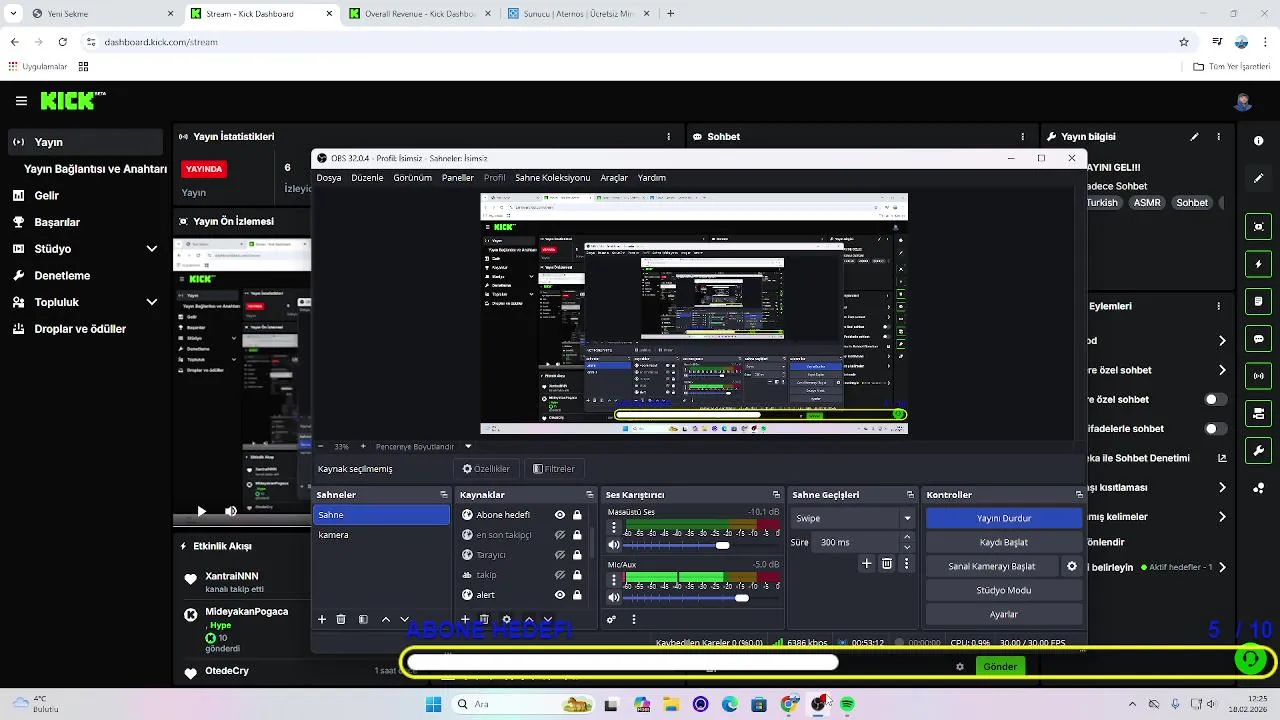Move scene up in Sahneler panel
Viewport: 1280px width, 720px height.
tap(386, 620)
